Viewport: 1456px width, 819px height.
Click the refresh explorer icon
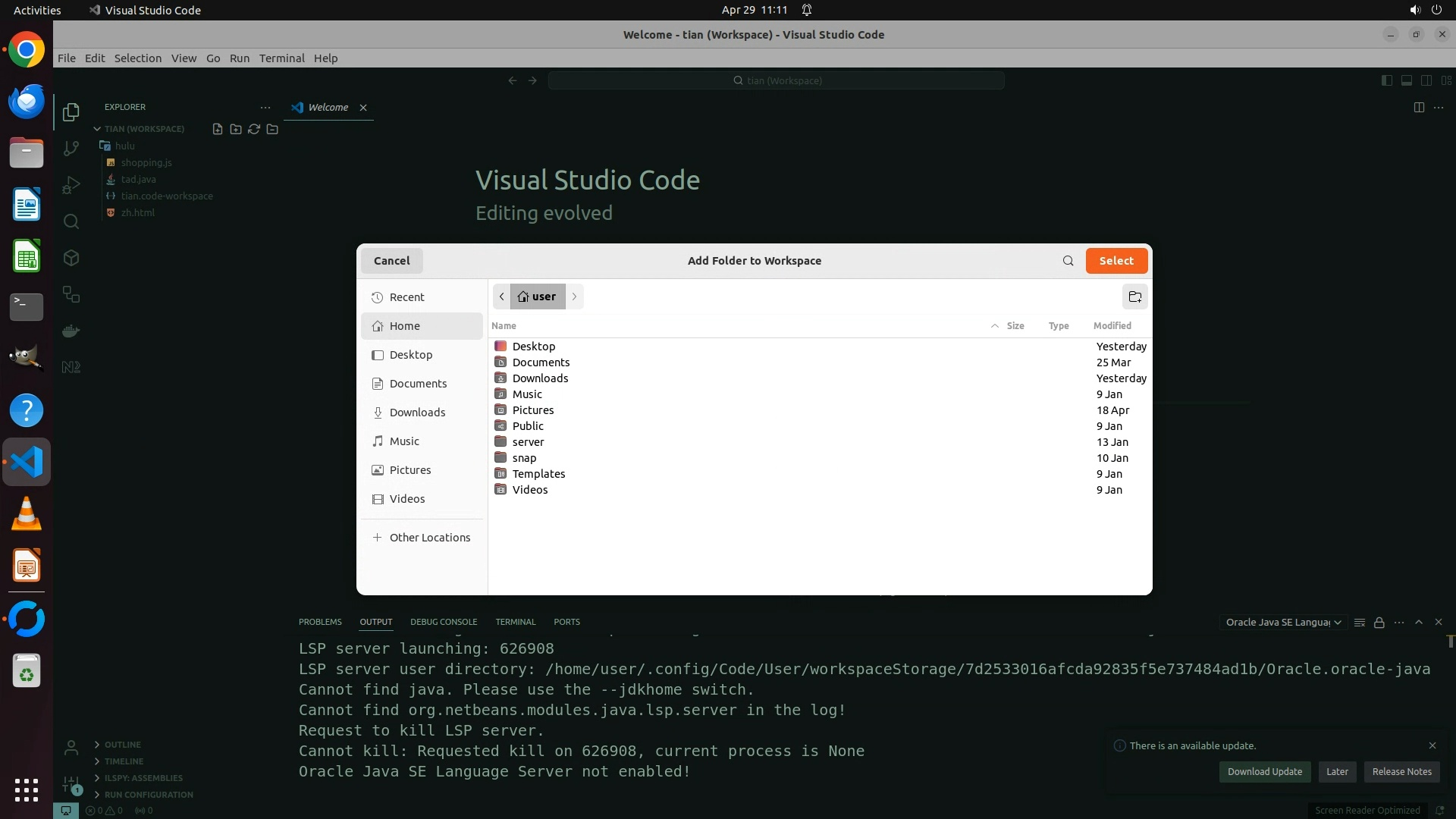click(254, 129)
